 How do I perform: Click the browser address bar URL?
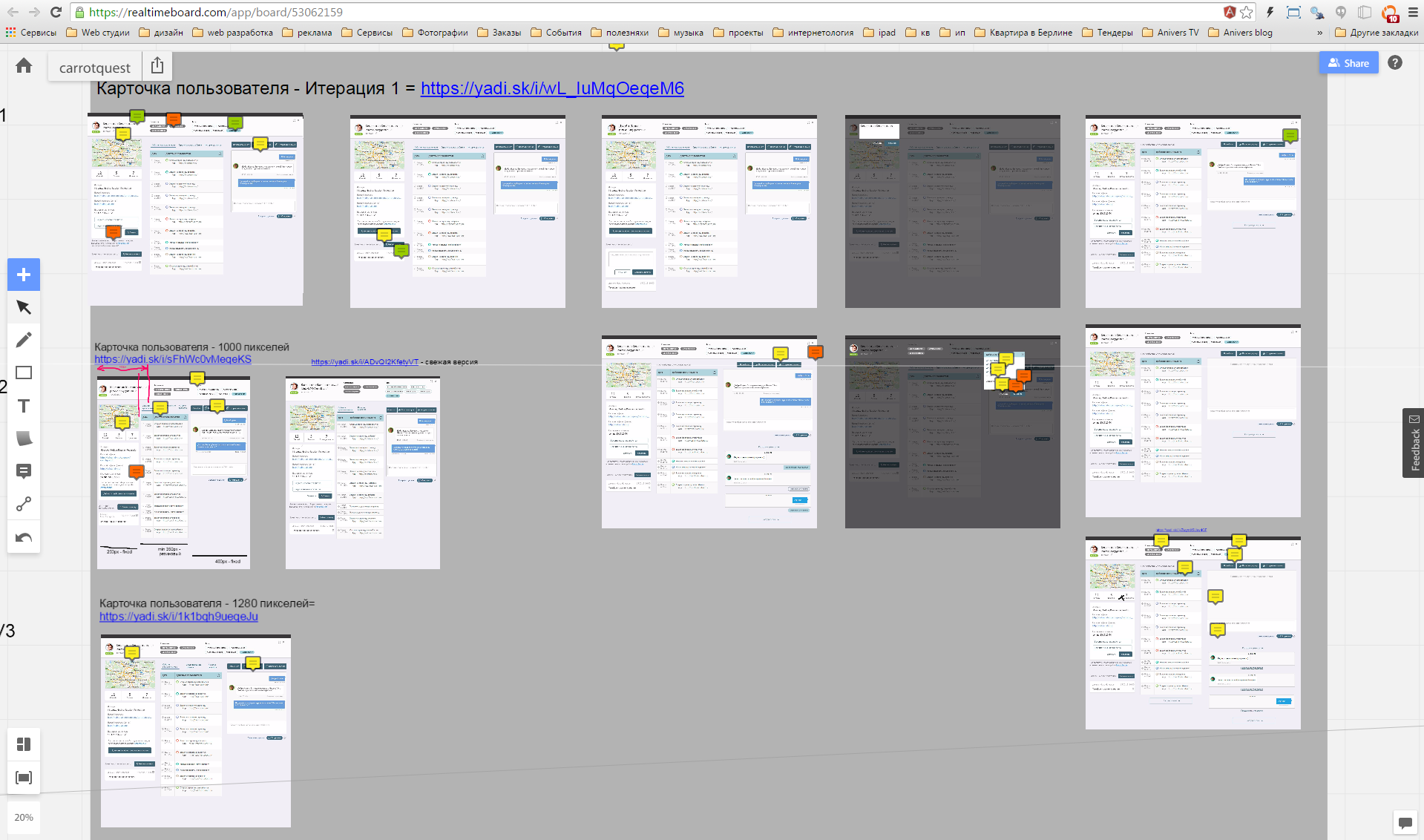tap(216, 12)
